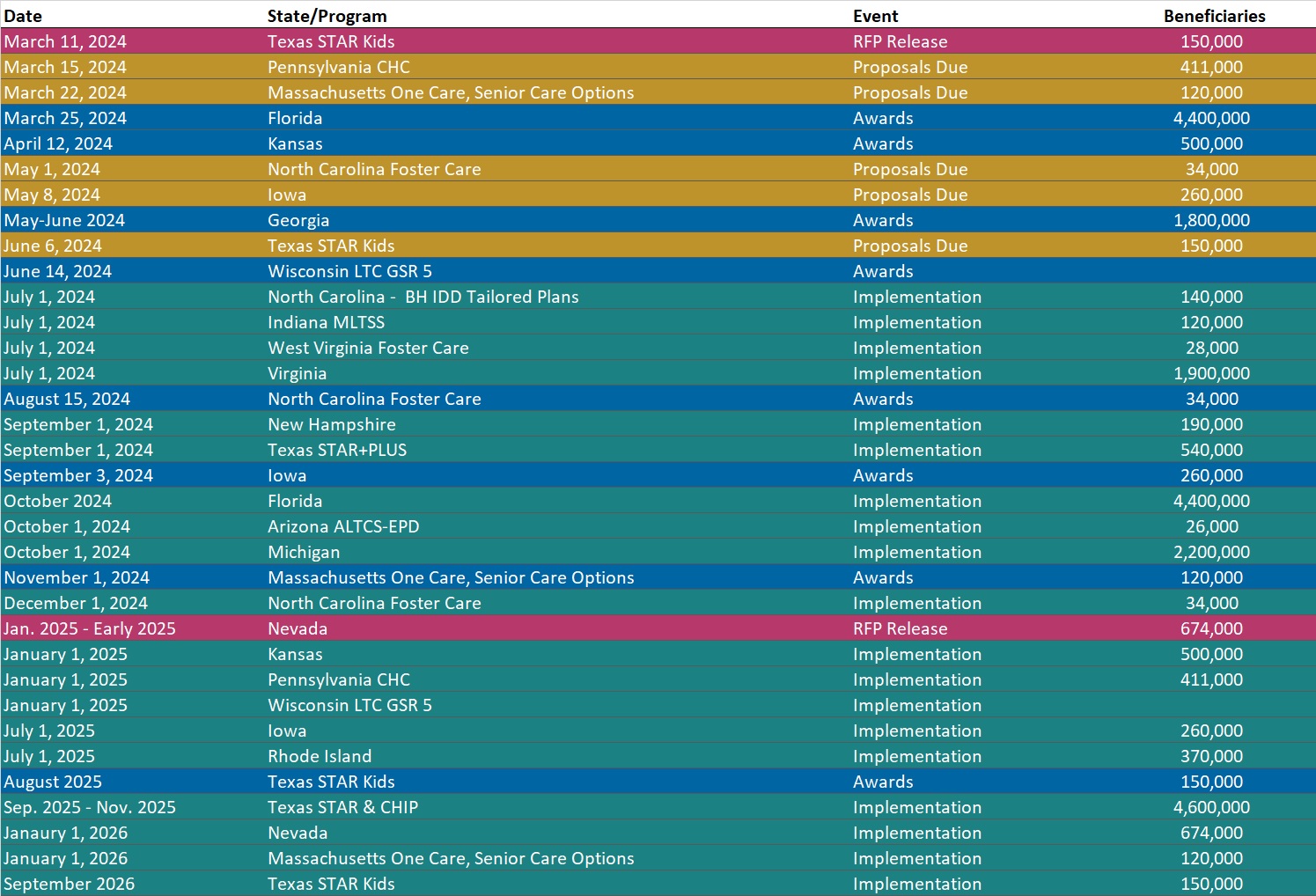Click the Texas STAR+PLUS cell
The height and width of the screenshot is (896, 1316).
point(337,450)
